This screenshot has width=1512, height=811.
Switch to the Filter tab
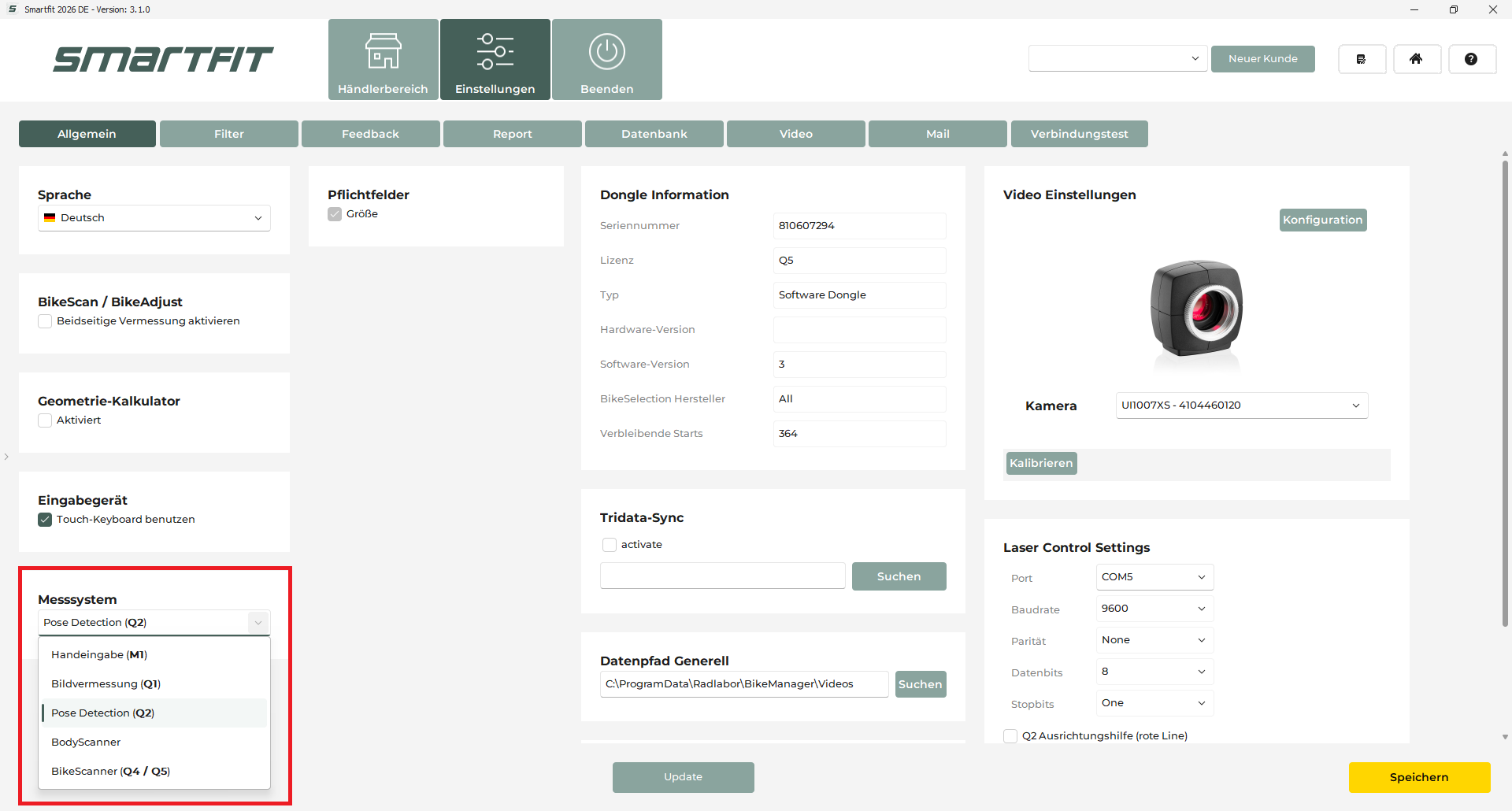(229, 134)
